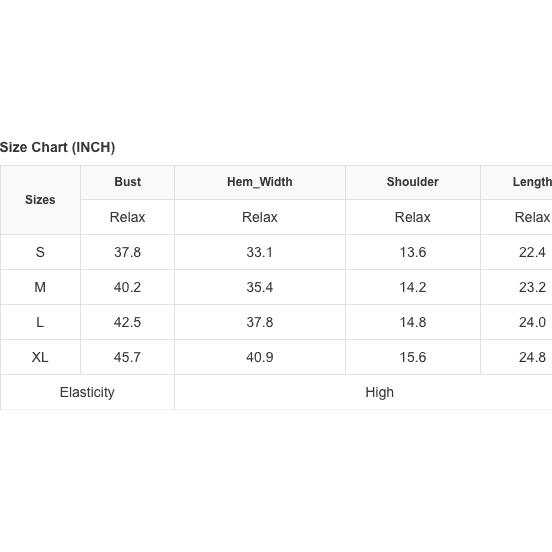
Task: Click Length value 24.8 for size XL
Action: (532, 357)
